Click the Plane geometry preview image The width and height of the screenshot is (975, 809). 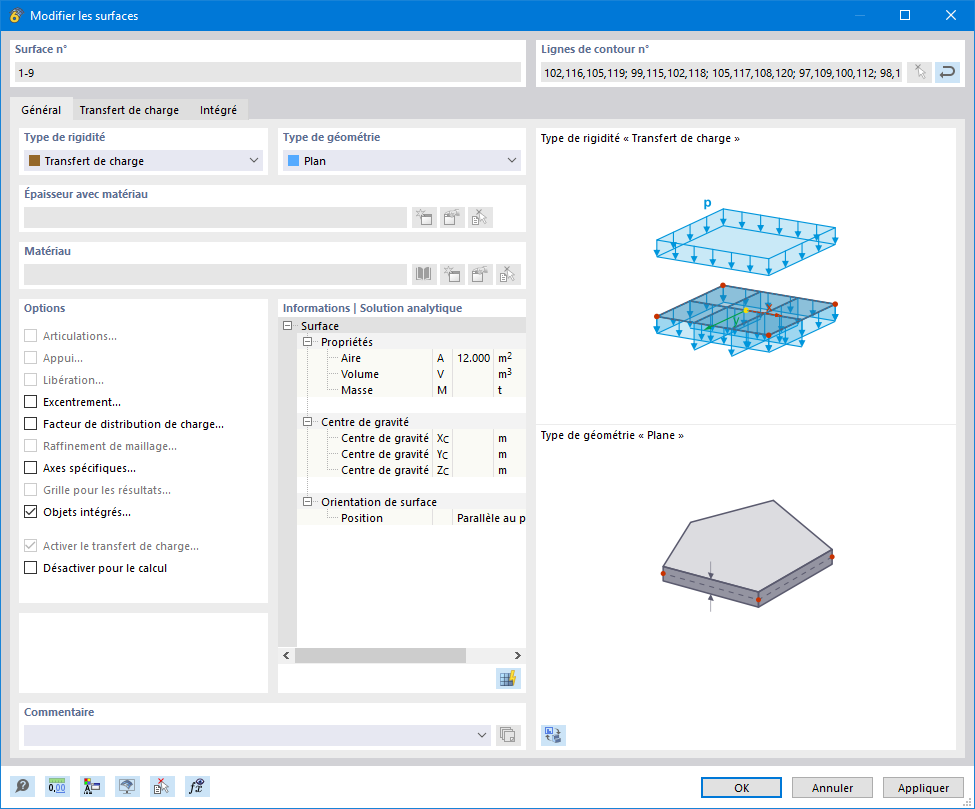tap(747, 555)
